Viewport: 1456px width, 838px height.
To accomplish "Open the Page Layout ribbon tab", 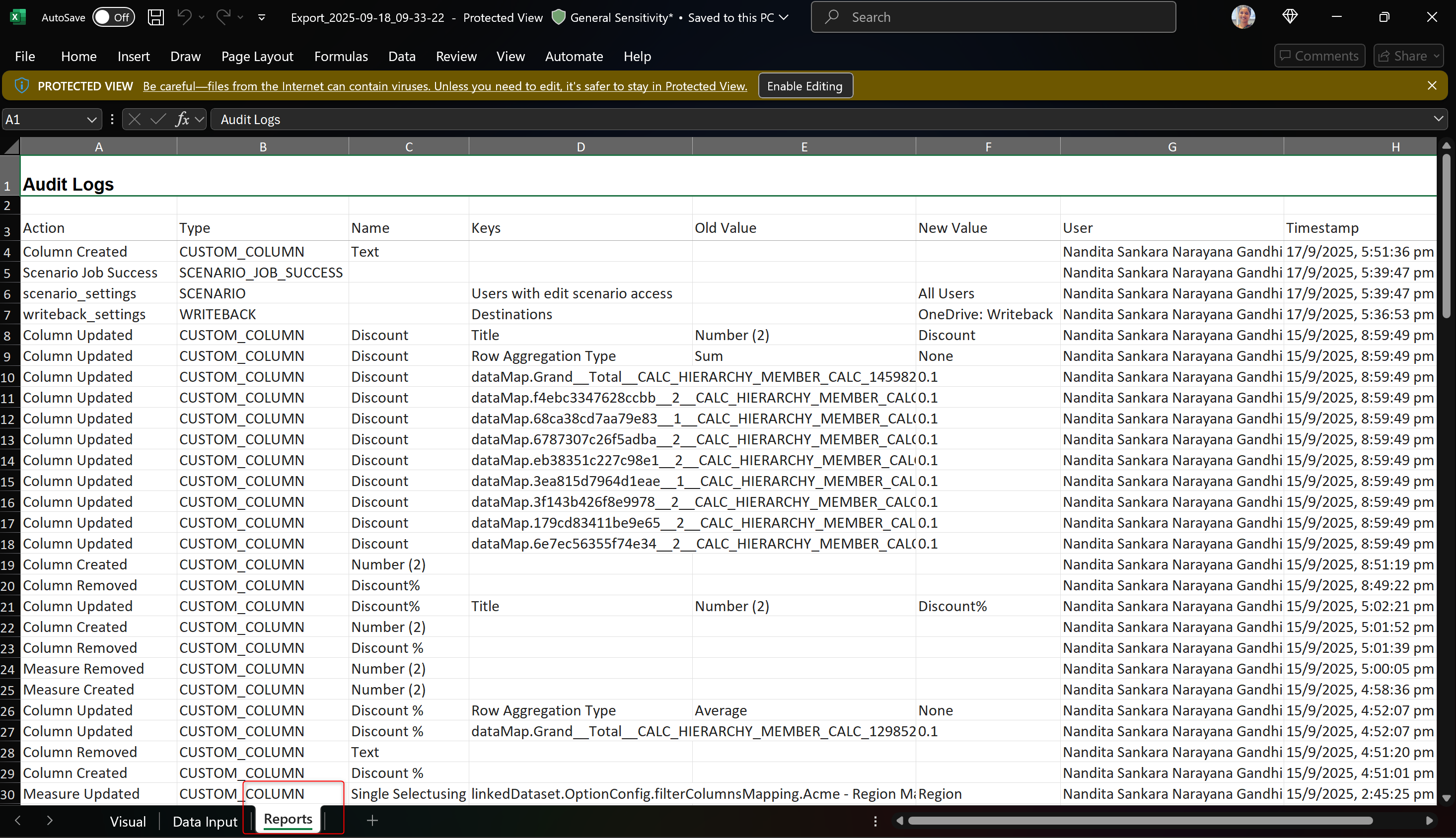I will tap(257, 57).
